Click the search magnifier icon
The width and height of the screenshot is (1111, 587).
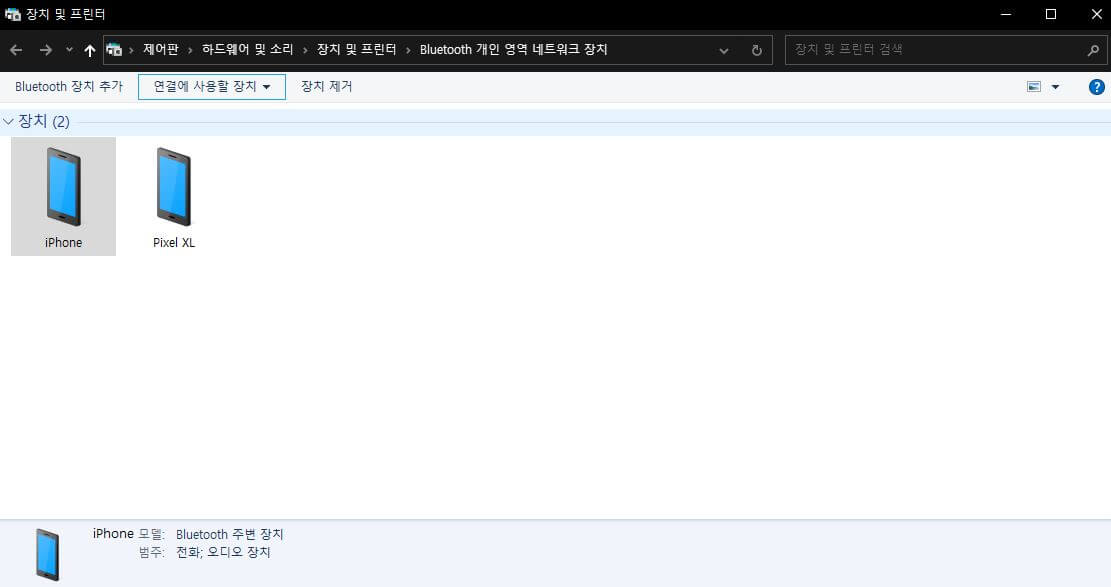(x=1093, y=49)
